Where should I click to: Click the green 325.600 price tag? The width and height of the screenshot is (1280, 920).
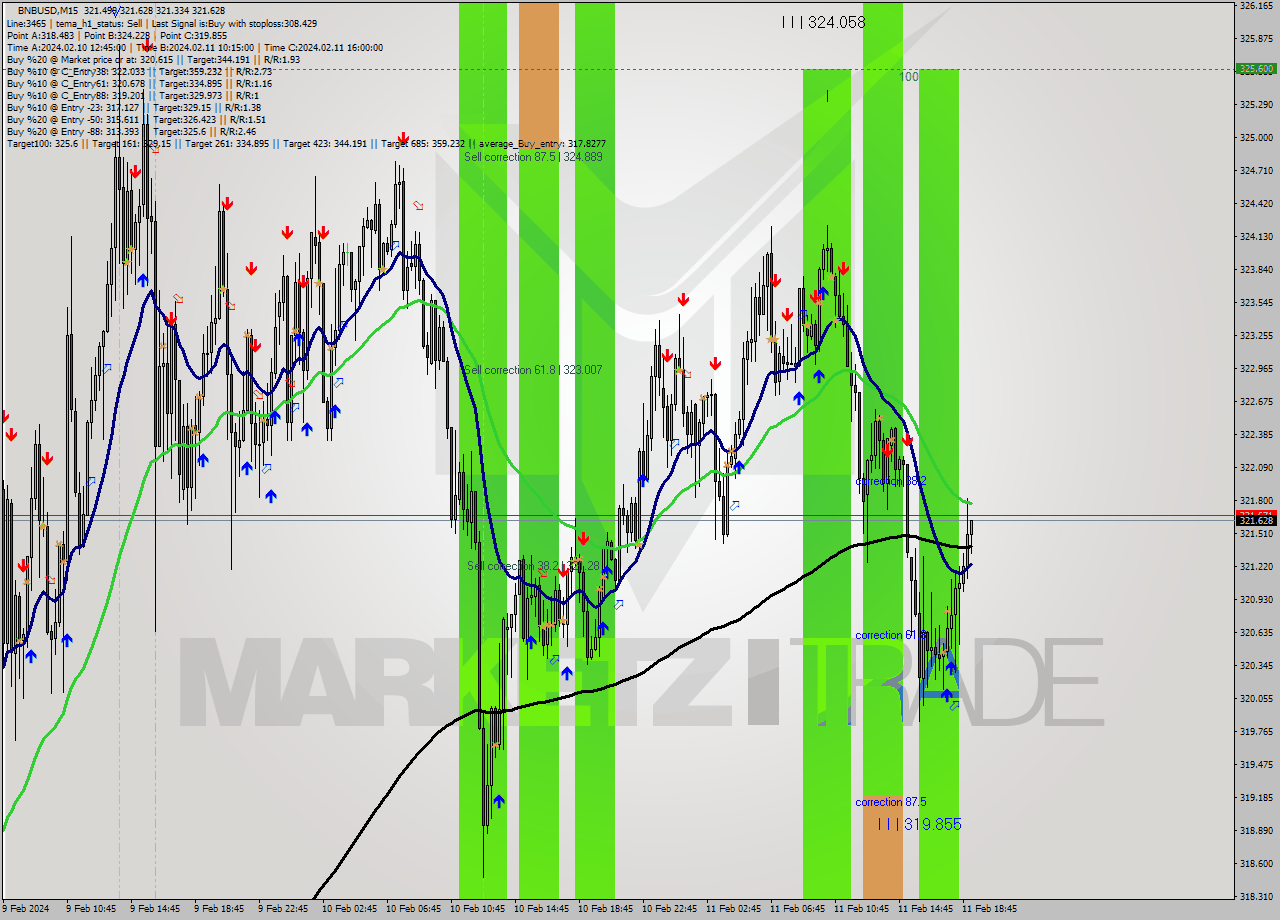tap(1257, 69)
